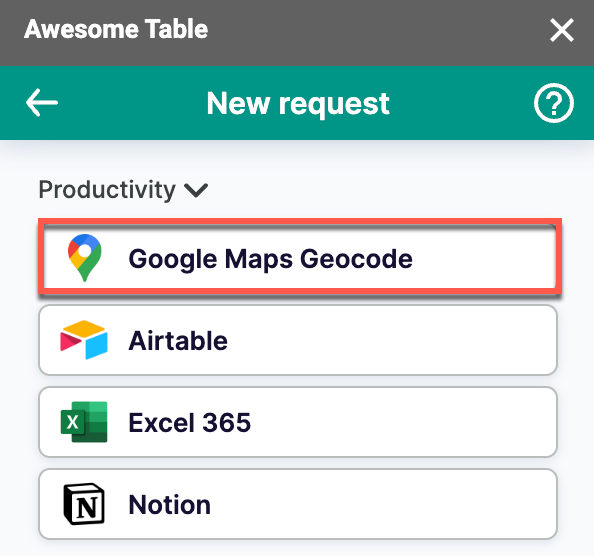Expand the Productivity category dropdown
The width and height of the screenshot is (594, 556).
(123, 190)
